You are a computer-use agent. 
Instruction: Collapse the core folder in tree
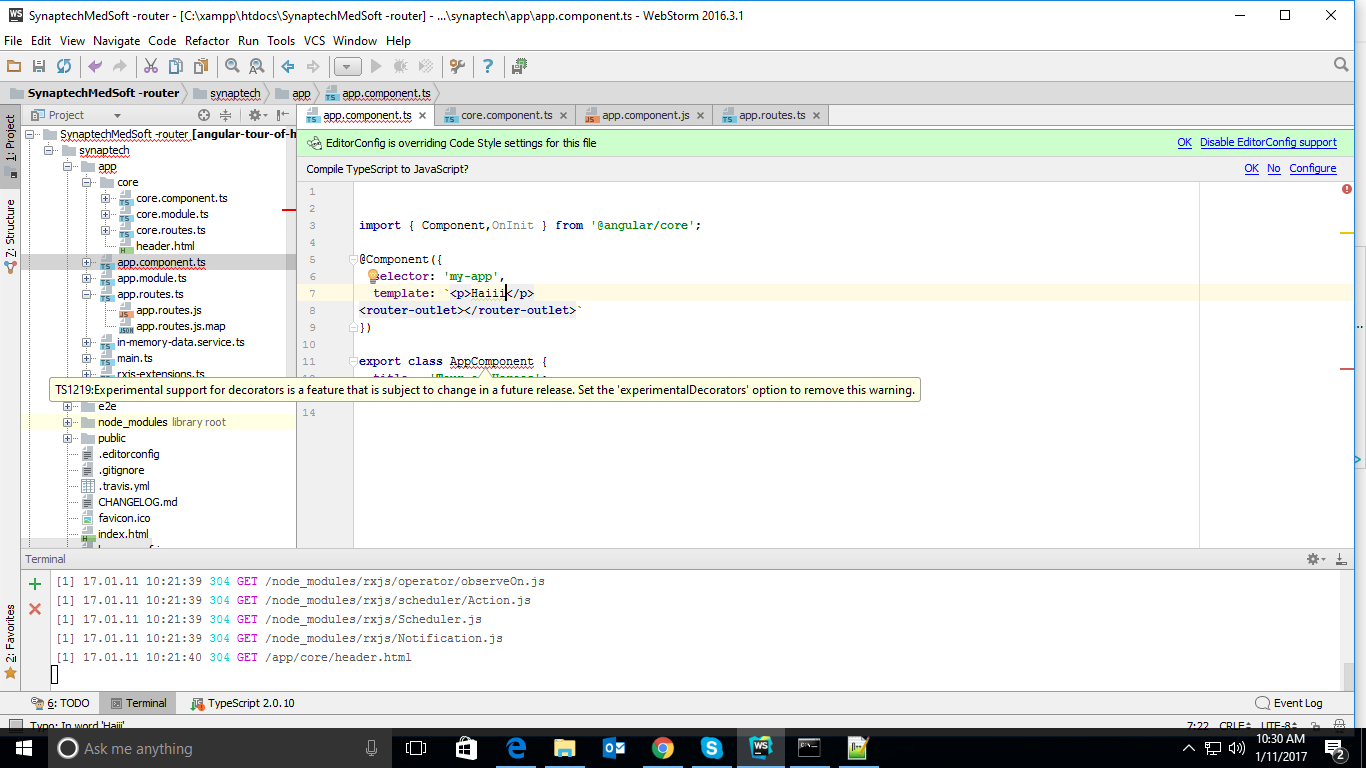[87, 183]
